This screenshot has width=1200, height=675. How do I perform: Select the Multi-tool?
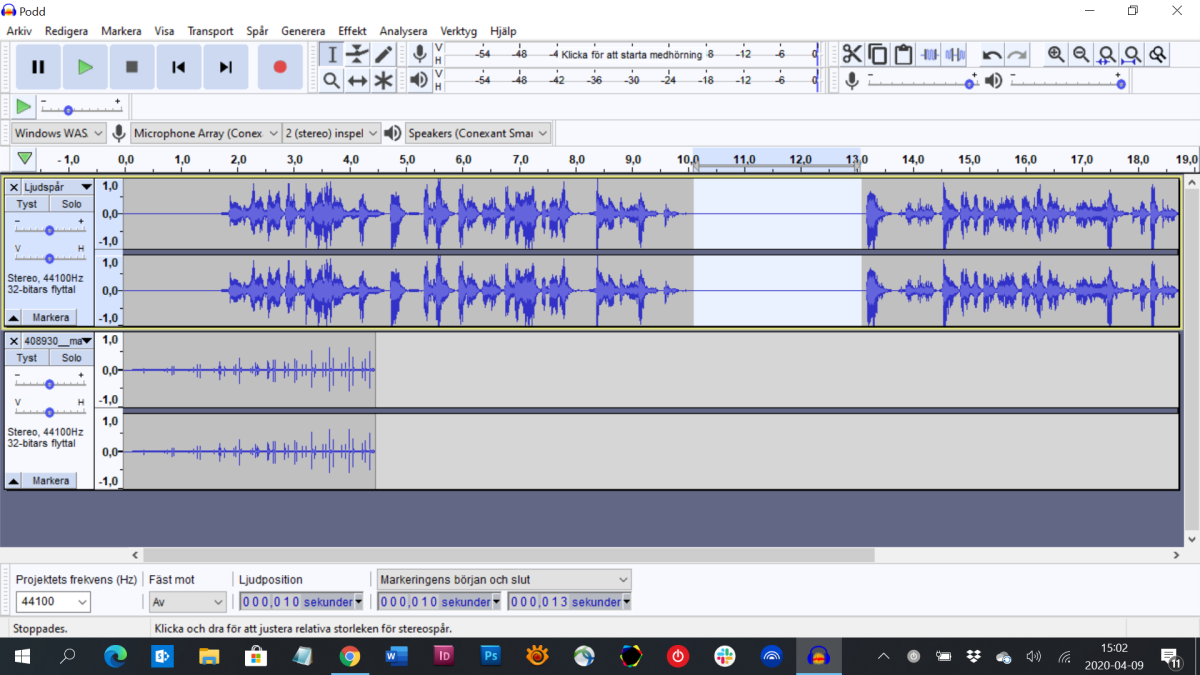pyautogui.click(x=383, y=80)
